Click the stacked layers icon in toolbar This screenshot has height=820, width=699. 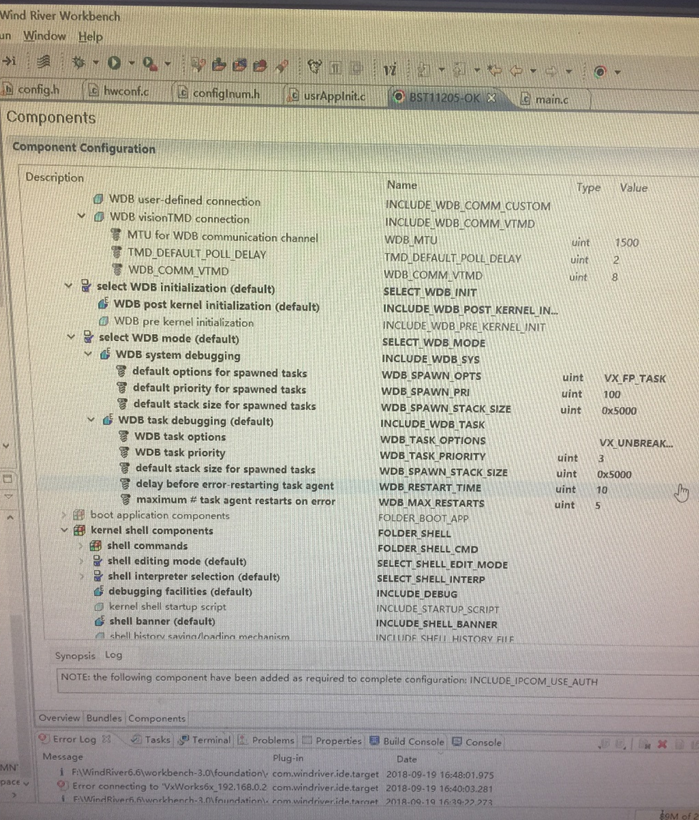pos(44,62)
